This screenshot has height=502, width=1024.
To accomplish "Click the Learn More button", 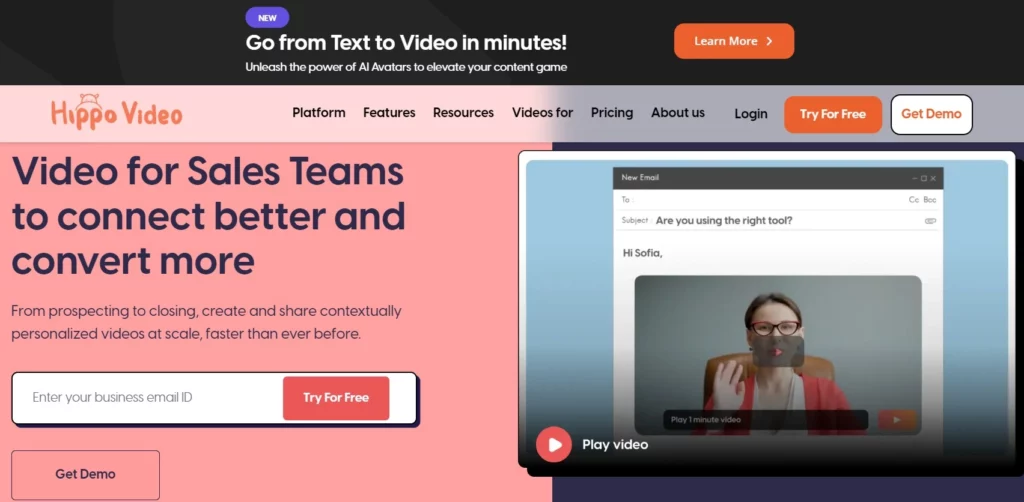I will coord(734,41).
